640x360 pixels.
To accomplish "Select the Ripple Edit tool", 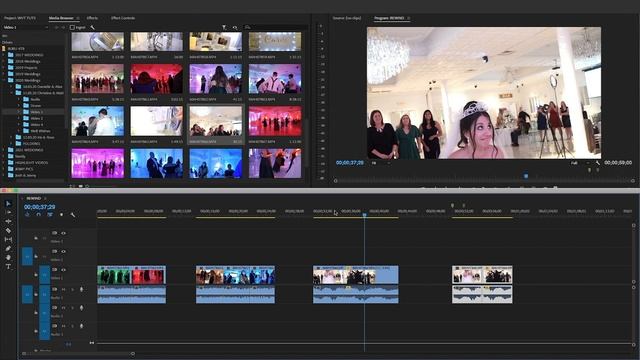I will [x=8, y=221].
